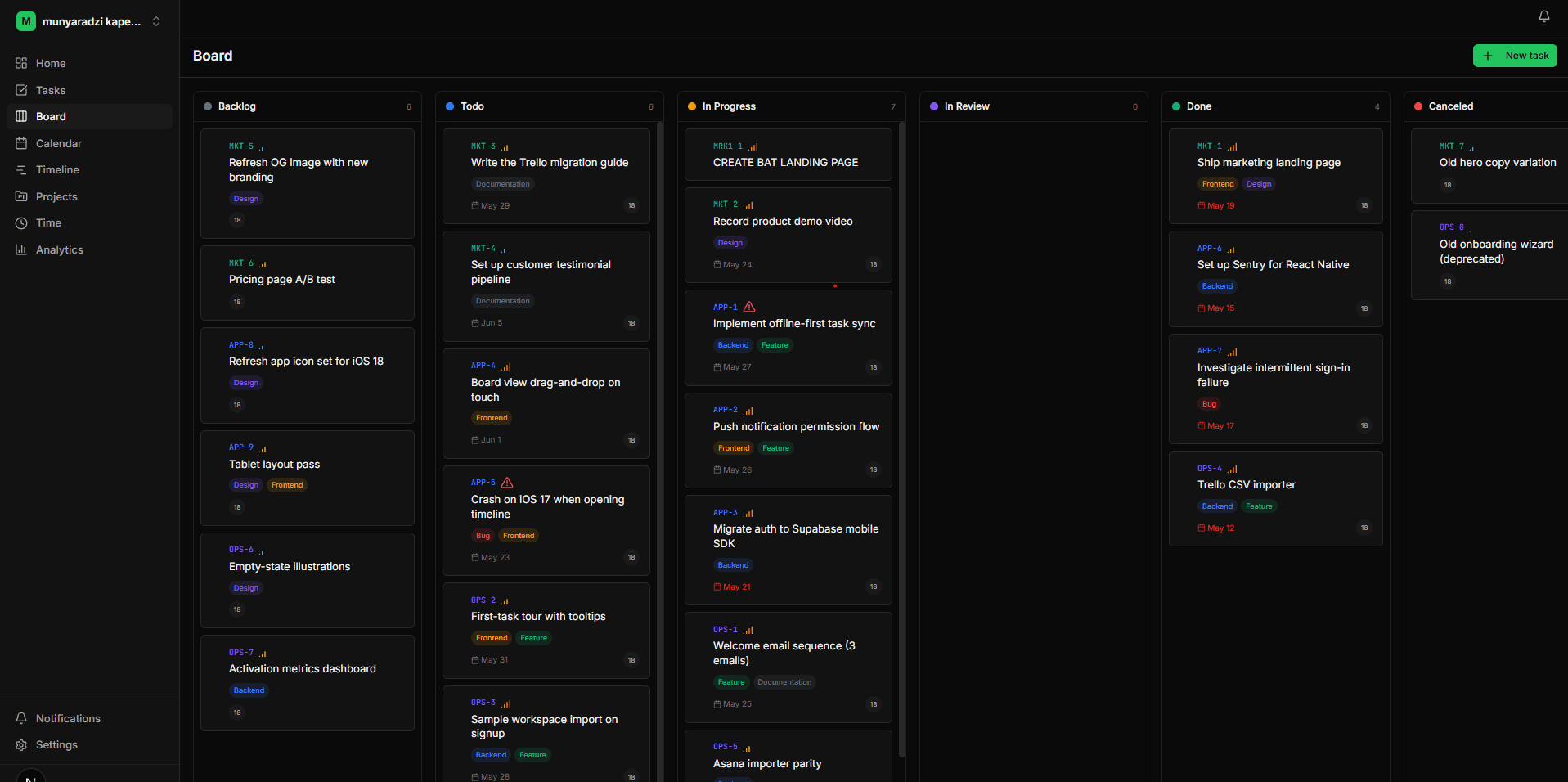The image size is (1568, 782).
Task: Open card "Activation metrics dashboard"
Action: 308,683
